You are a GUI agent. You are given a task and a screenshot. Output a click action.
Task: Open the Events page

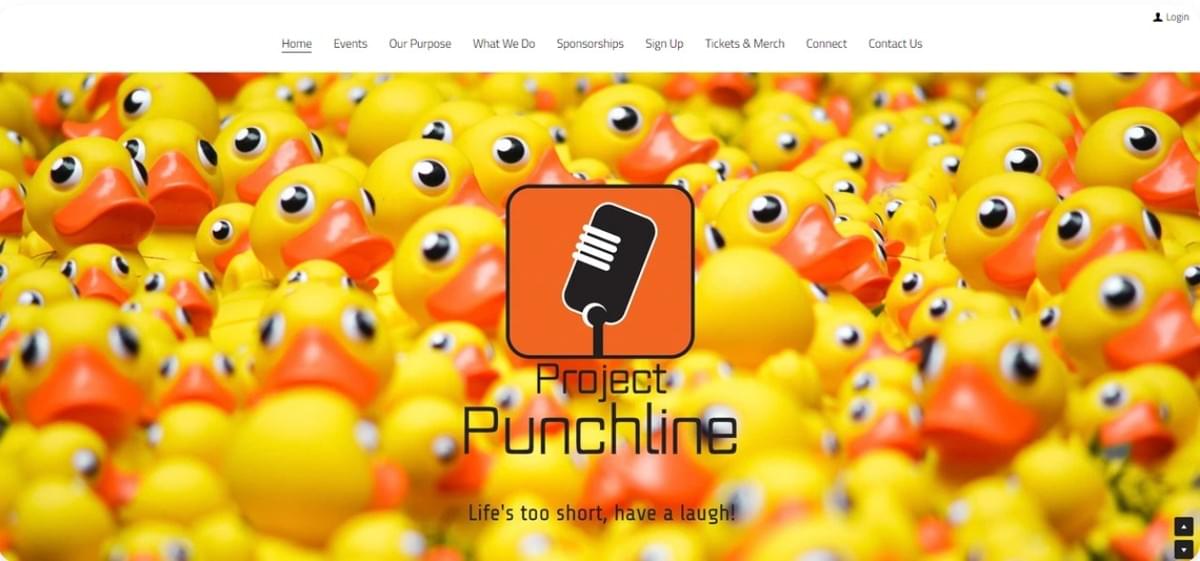(x=350, y=44)
